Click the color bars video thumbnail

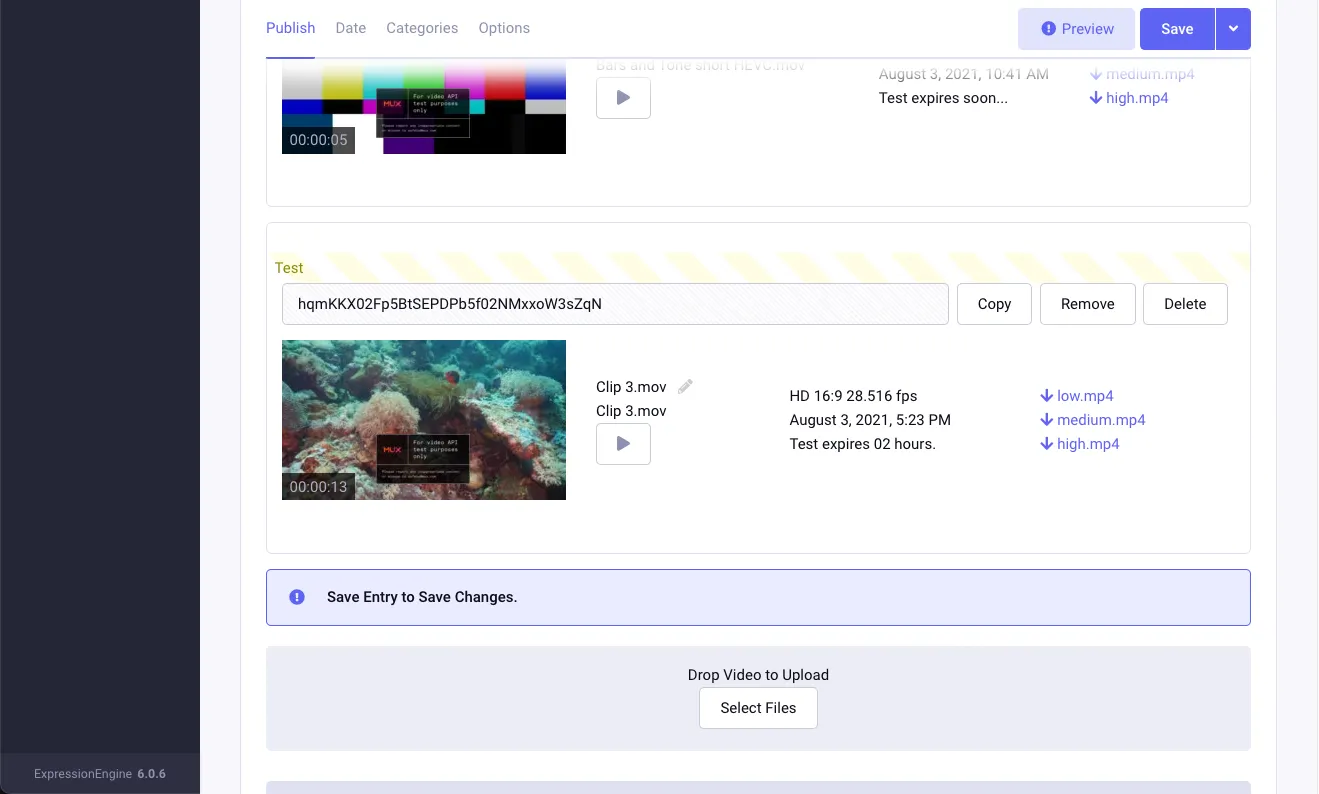(x=424, y=108)
